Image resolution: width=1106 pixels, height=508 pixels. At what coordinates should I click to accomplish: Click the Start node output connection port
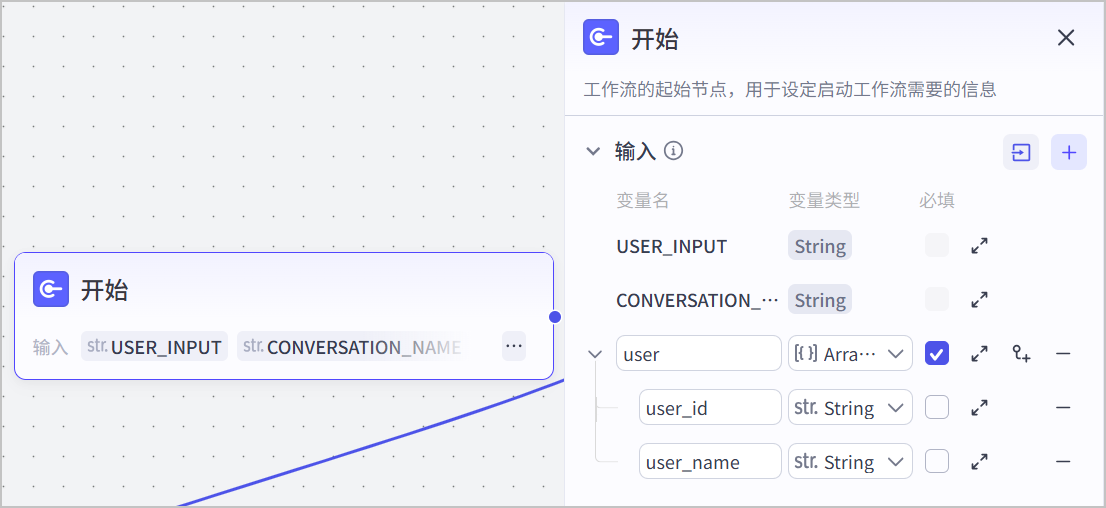tap(554, 317)
